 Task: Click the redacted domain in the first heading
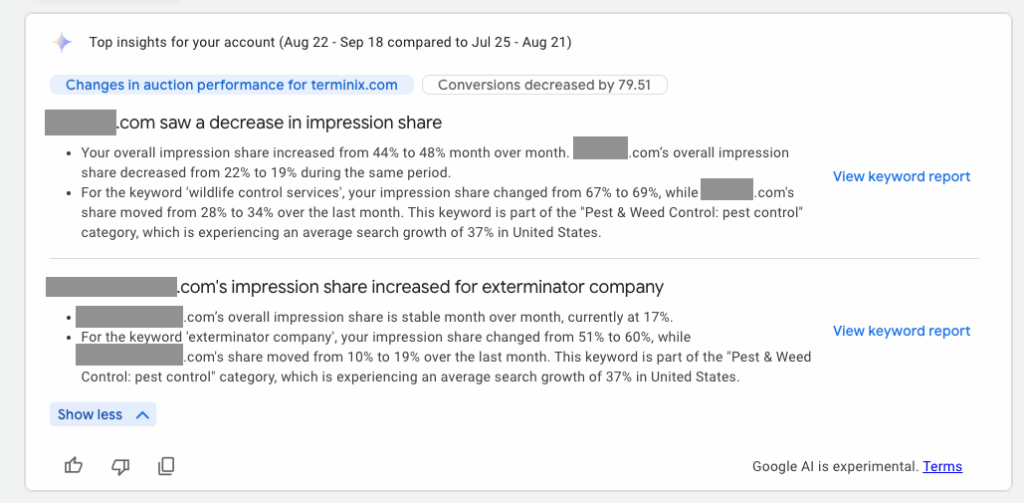pos(81,123)
